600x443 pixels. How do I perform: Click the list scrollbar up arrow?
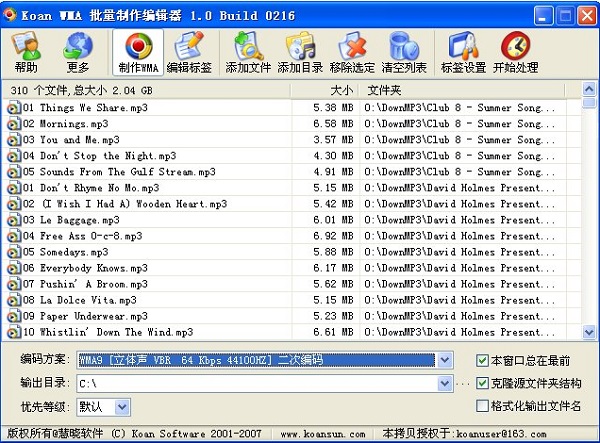click(x=589, y=90)
